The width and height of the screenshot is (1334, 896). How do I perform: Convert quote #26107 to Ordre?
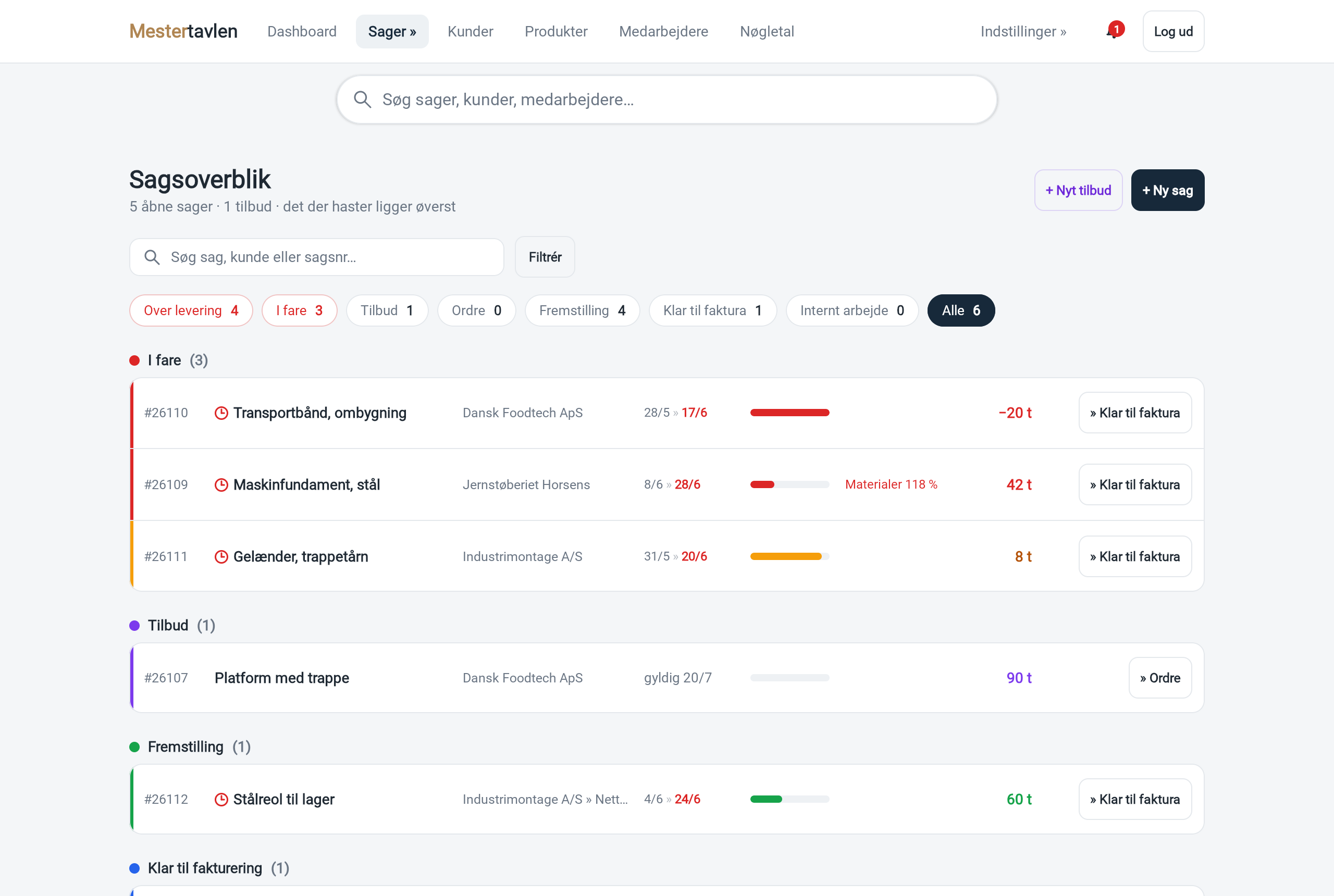1160,678
